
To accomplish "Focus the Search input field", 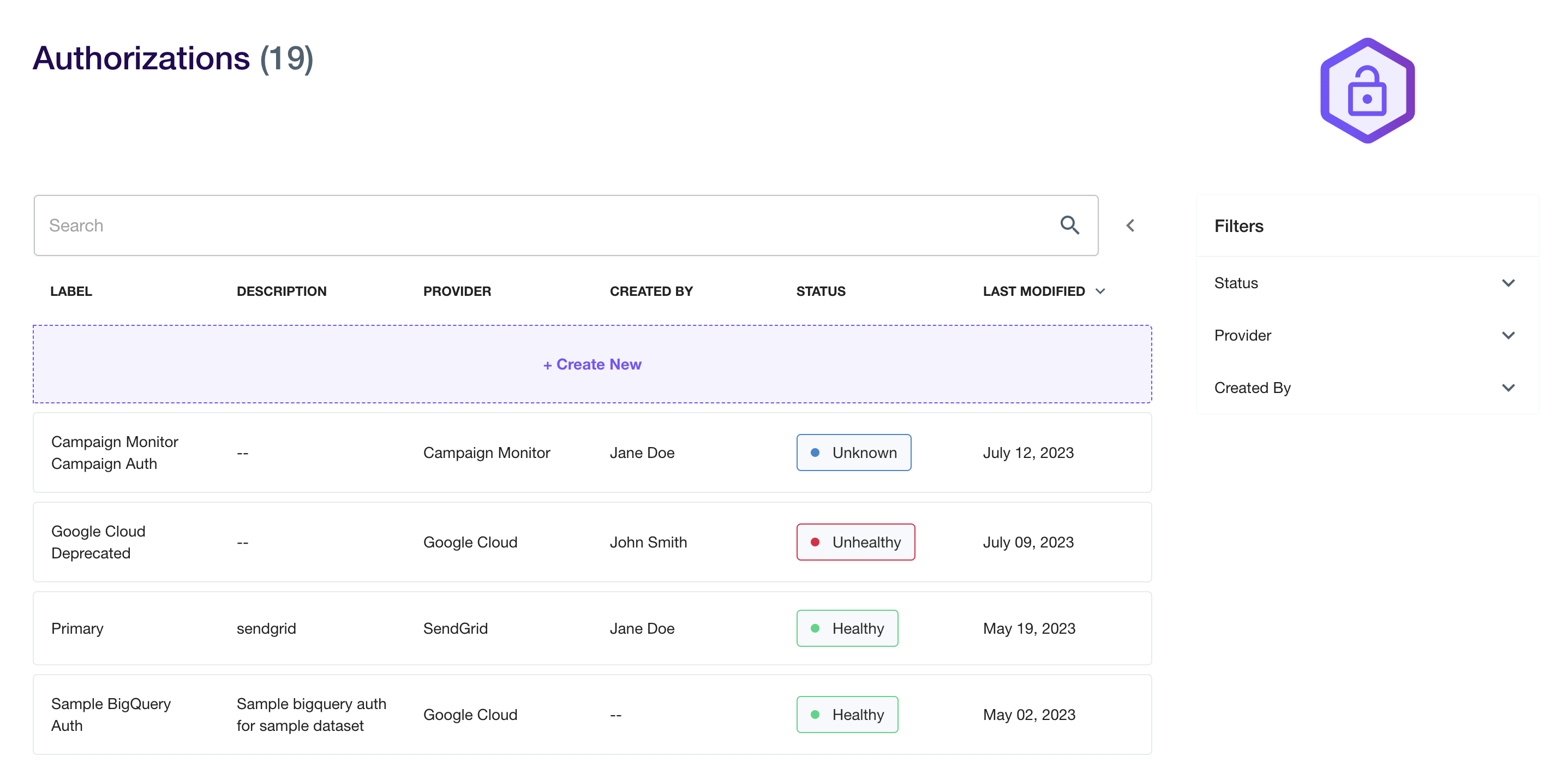I will [x=536, y=225].
